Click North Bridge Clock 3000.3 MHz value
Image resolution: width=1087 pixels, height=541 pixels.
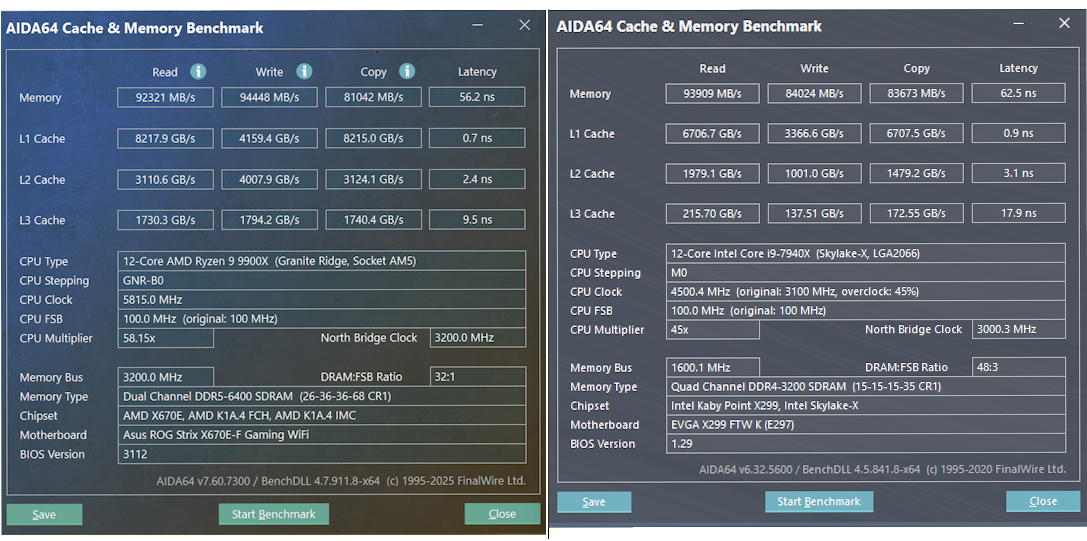tap(1019, 329)
